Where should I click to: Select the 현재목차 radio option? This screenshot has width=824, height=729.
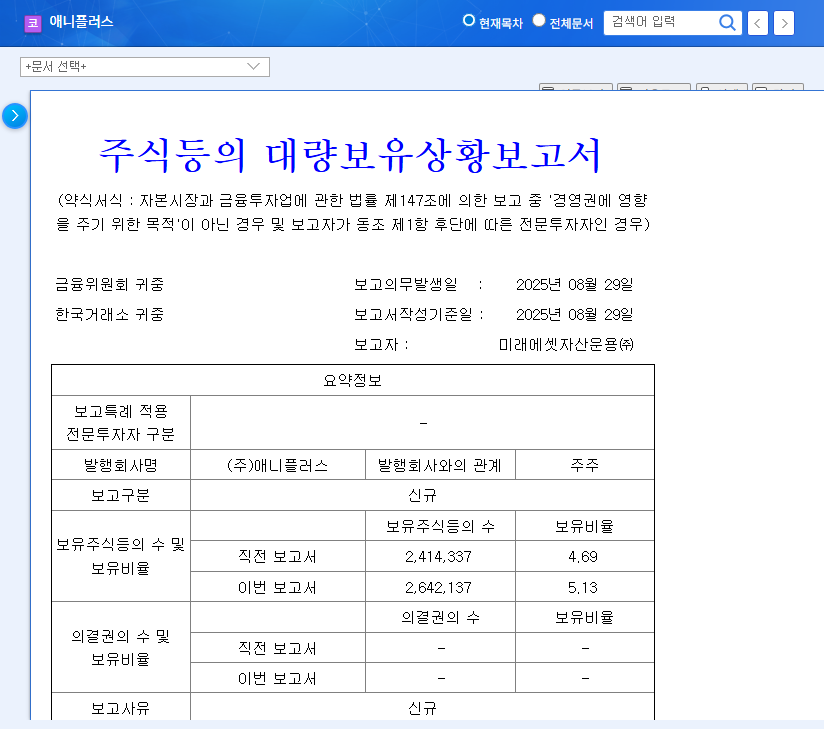pyautogui.click(x=468, y=20)
